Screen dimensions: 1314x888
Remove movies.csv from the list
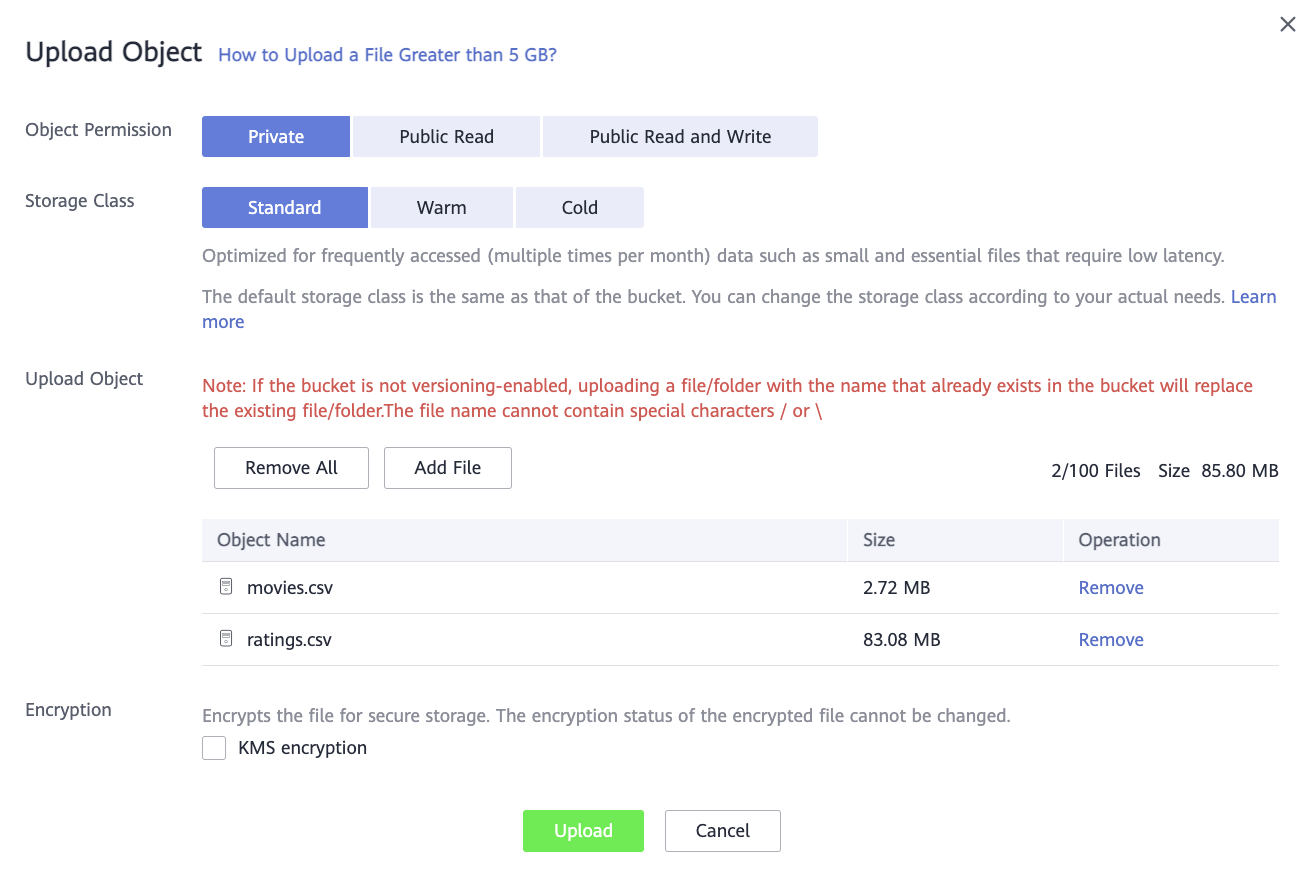(x=1111, y=588)
